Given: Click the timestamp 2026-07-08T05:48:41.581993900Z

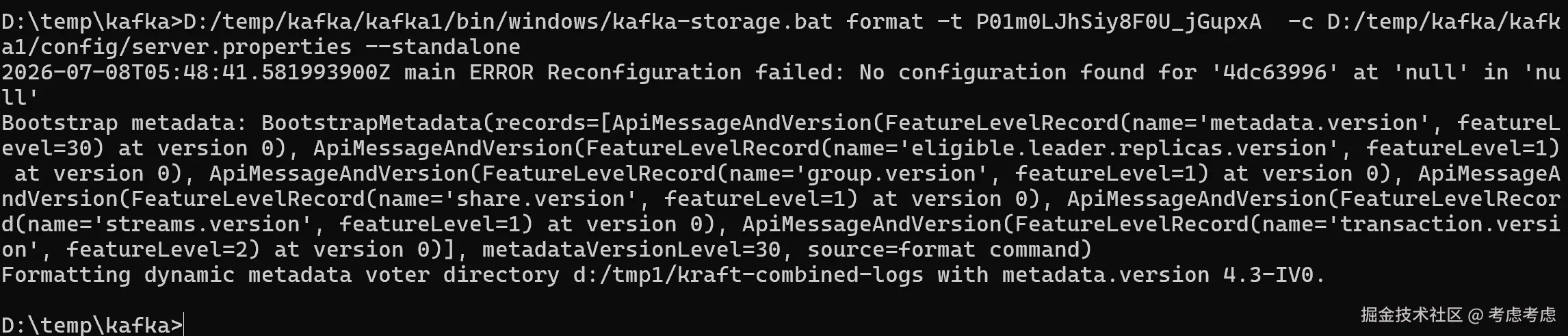Looking at the screenshot, I should pos(196,73).
